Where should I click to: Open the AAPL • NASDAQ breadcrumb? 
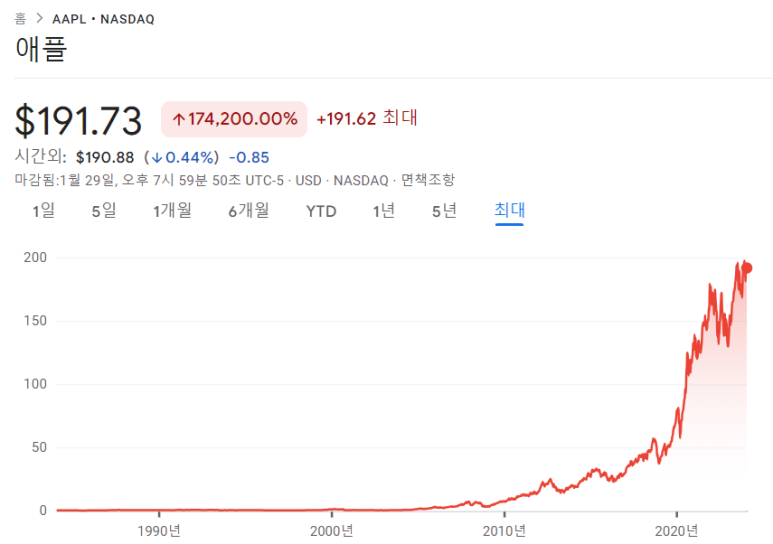point(103,19)
